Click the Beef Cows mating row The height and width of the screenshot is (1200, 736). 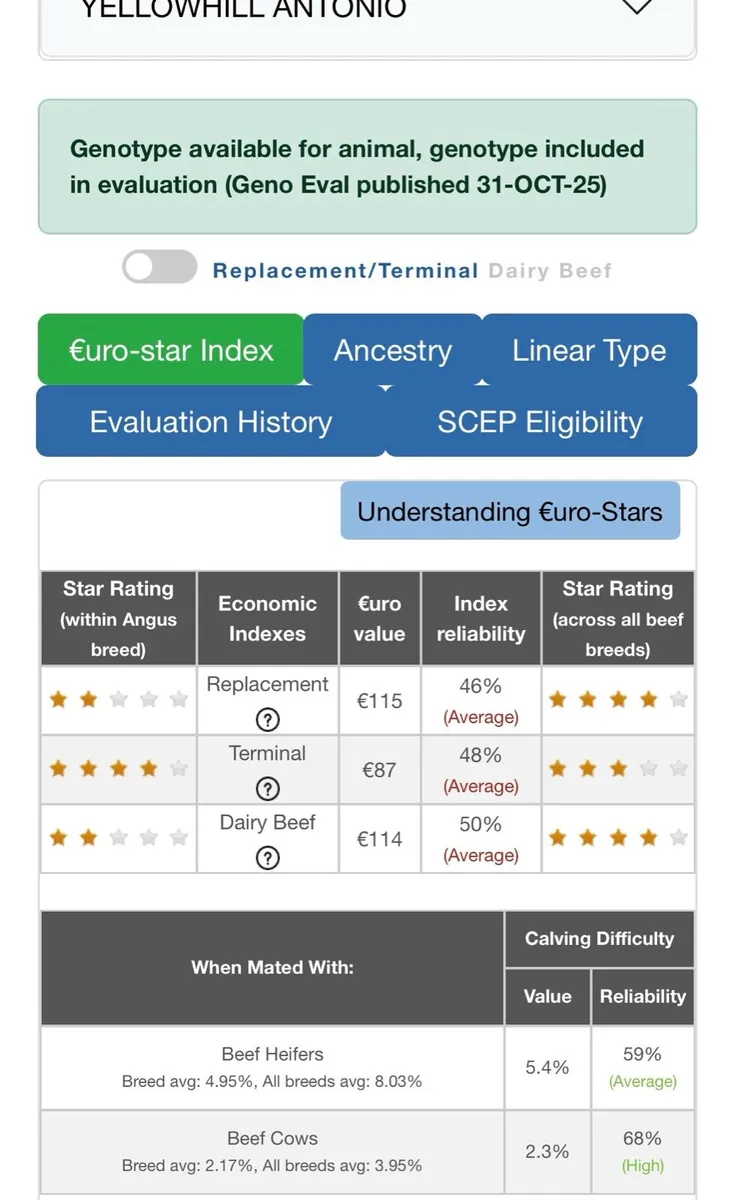coord(272,1151)
